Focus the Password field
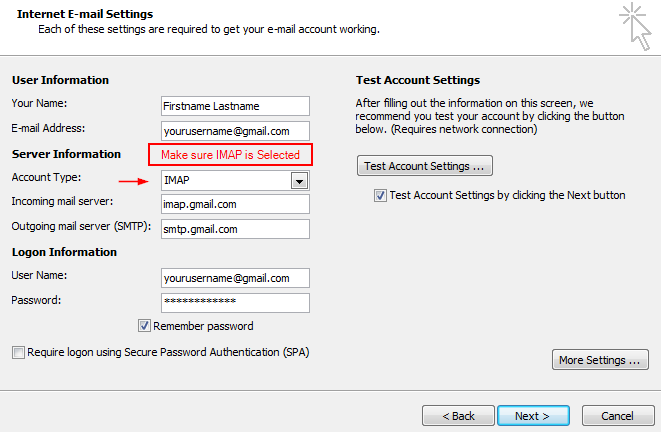This screenshot has width=661, height=432. 235,303
